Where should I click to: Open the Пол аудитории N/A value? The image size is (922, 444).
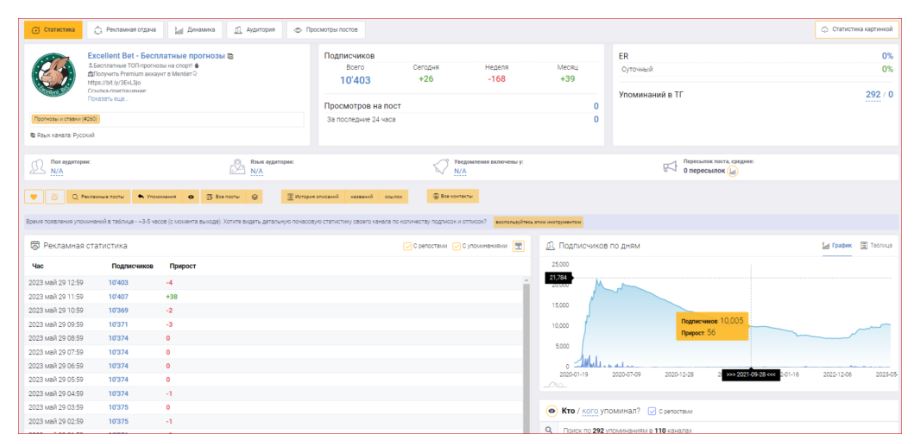click(x=56, y=171)
